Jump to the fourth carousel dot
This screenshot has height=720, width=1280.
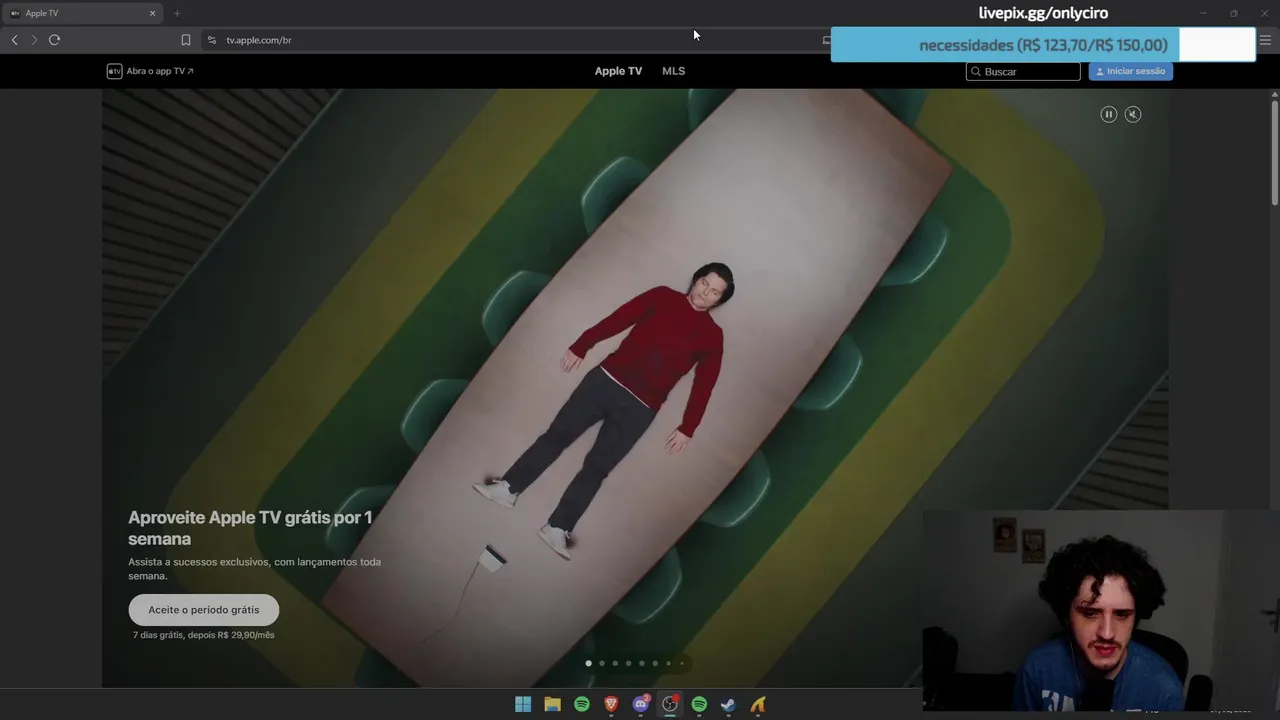click(x=628, y=663)
